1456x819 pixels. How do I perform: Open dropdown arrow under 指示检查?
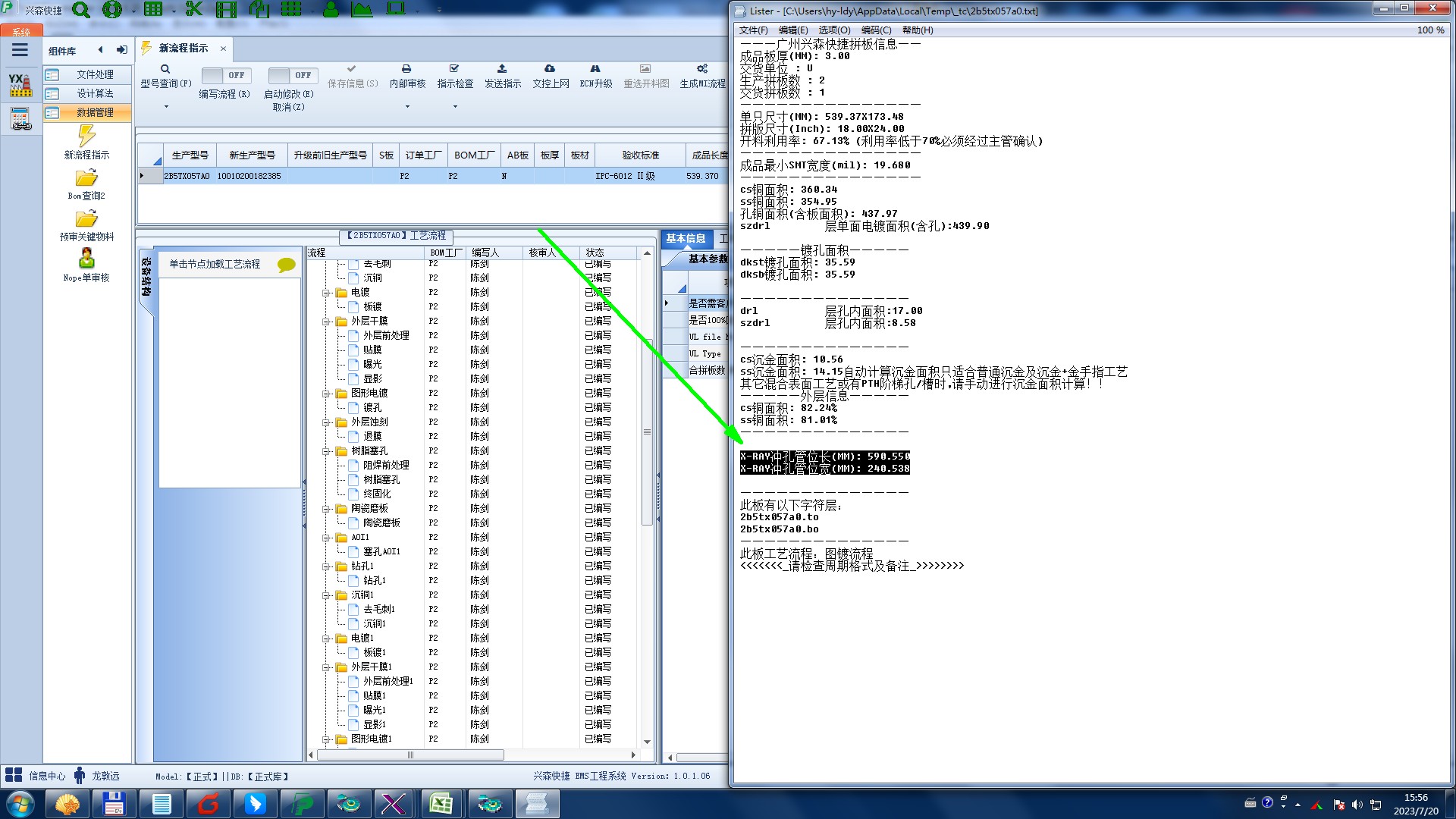[455, 106]
